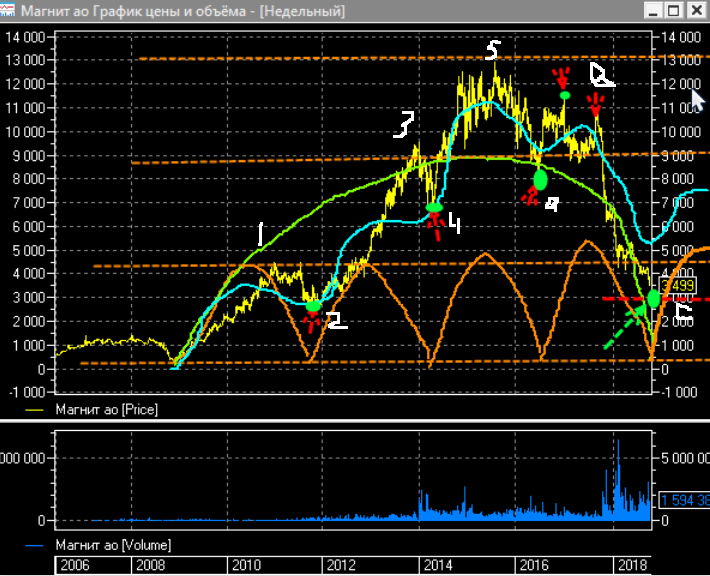Click the small green dot under red arrow near 2017

pos(565,95)
